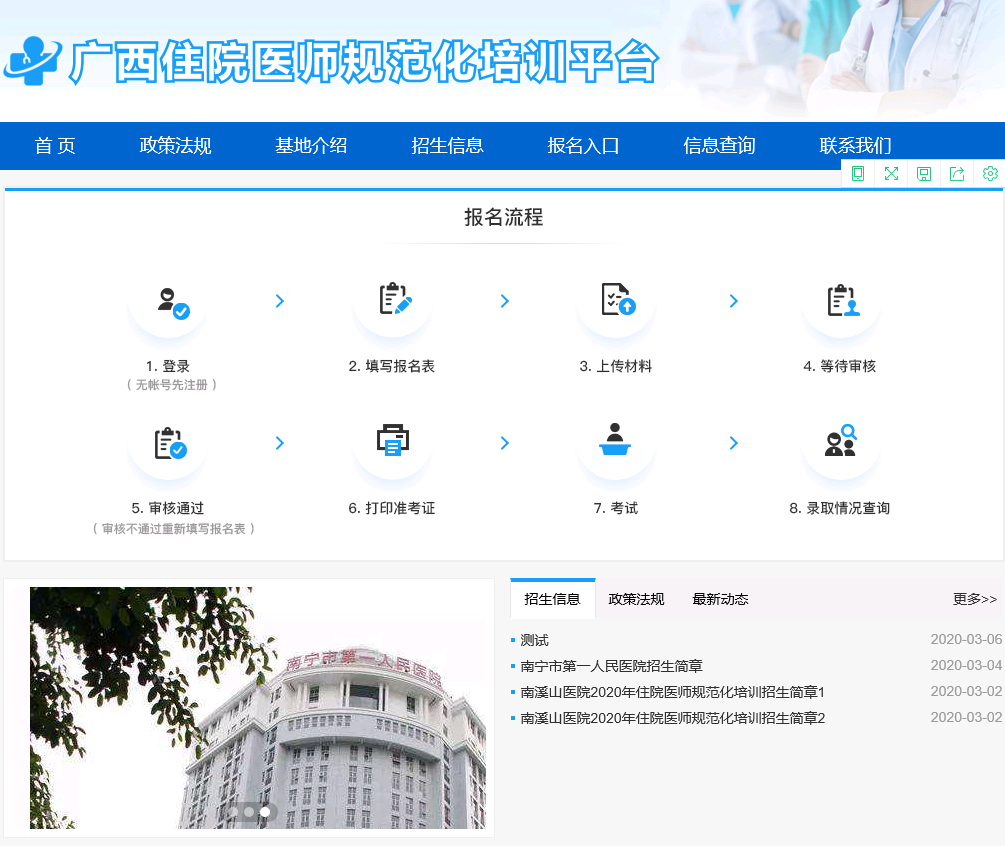Select the first carousel indicator dot
Screen dimensions: 1005x846
(x=233, y=812)
